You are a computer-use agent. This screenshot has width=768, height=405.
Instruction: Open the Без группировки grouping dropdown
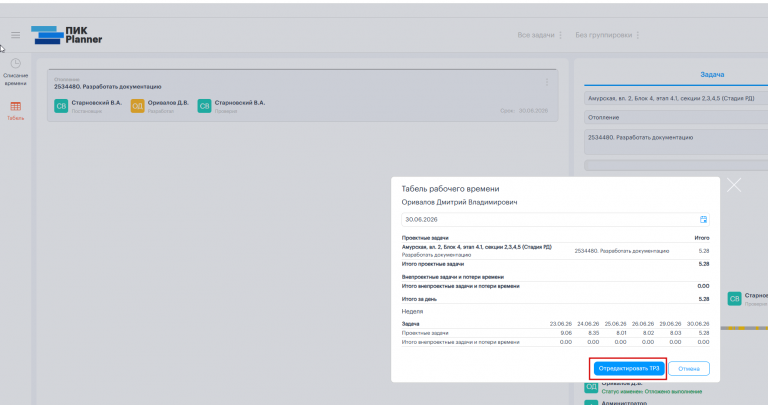[x=607, y=35]
